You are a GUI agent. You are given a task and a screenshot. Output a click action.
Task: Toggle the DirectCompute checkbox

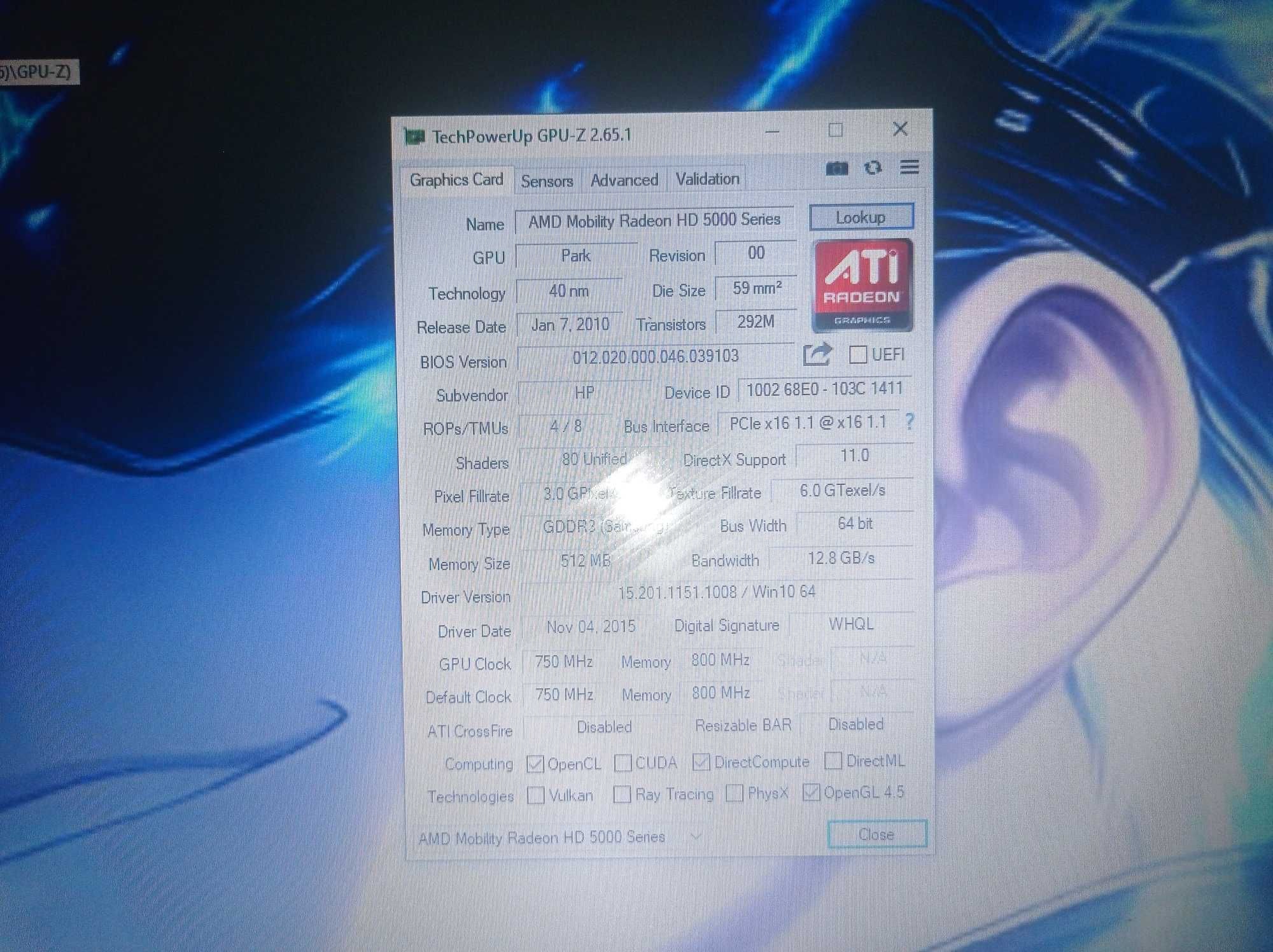701,762
